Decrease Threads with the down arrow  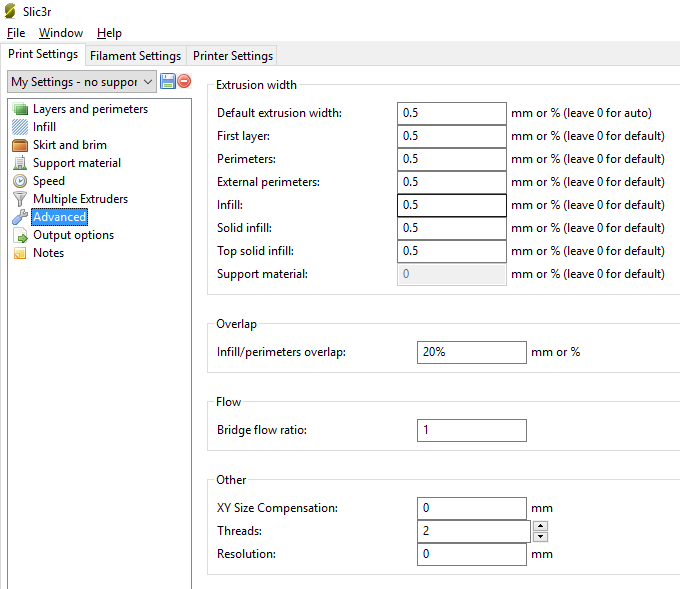click(540, 537)
